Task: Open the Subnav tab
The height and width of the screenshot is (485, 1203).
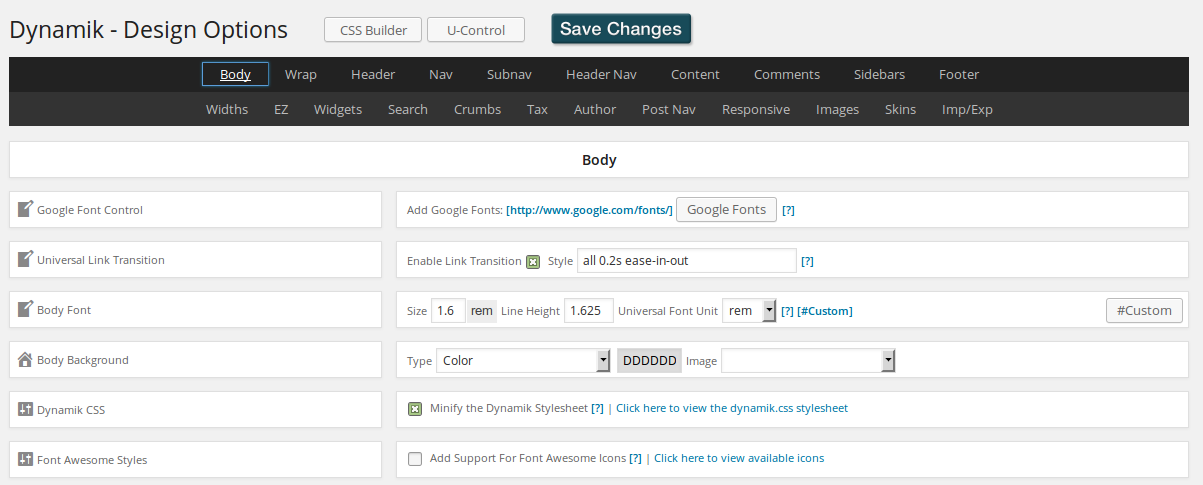Action: (x=509, y=74)
